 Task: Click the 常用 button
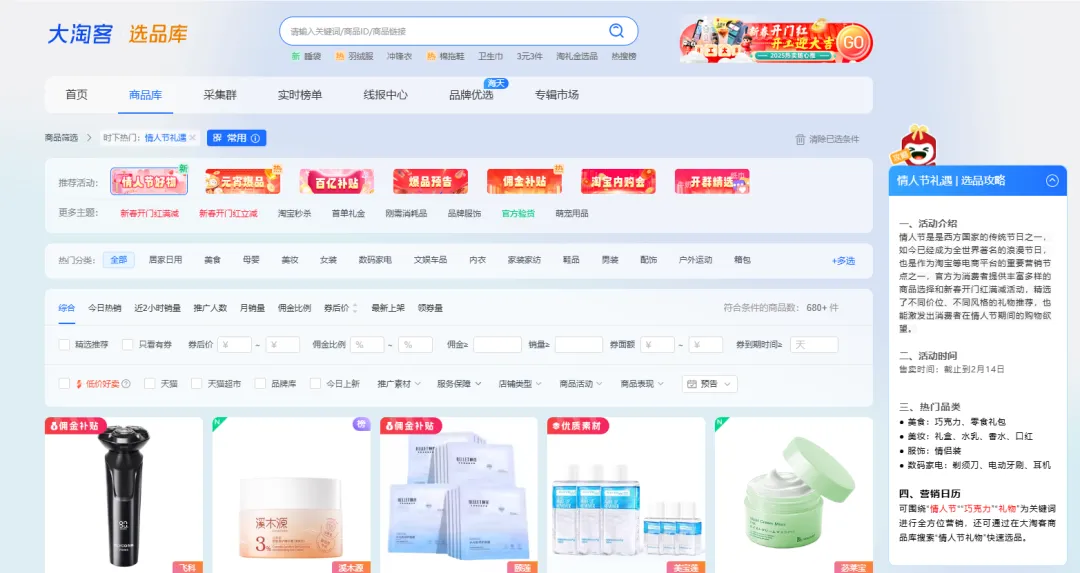pos(236,138)
